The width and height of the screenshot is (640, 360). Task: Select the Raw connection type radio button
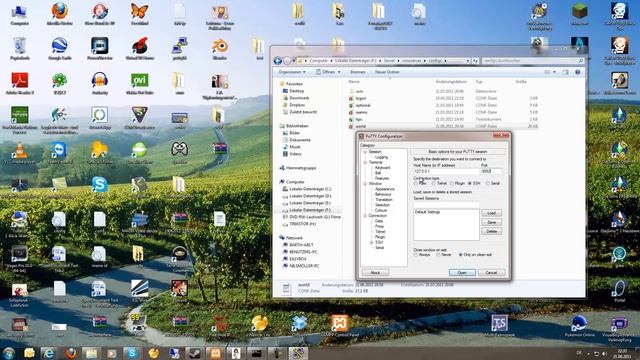(416, 184)
